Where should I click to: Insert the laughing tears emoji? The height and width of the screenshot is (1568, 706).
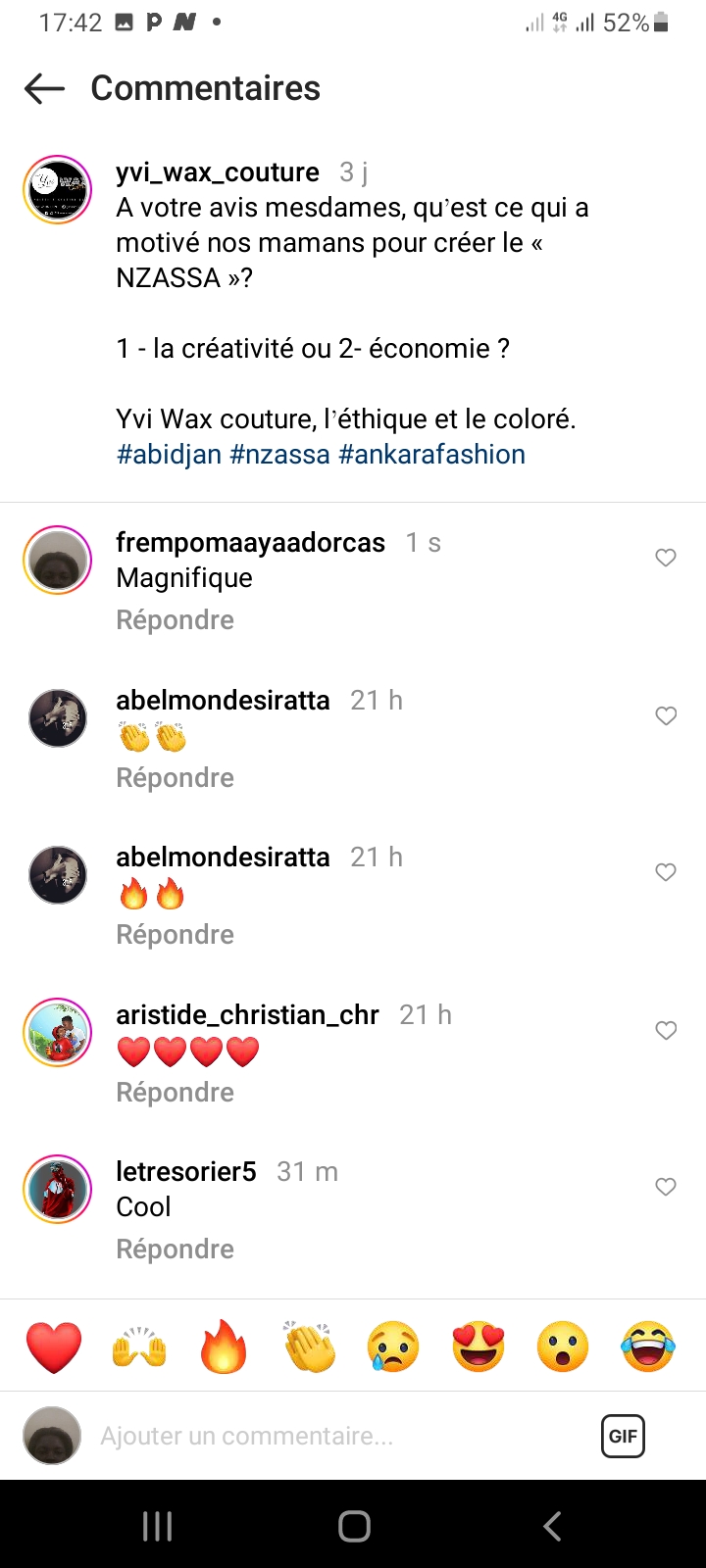(x=648, y=1347)
